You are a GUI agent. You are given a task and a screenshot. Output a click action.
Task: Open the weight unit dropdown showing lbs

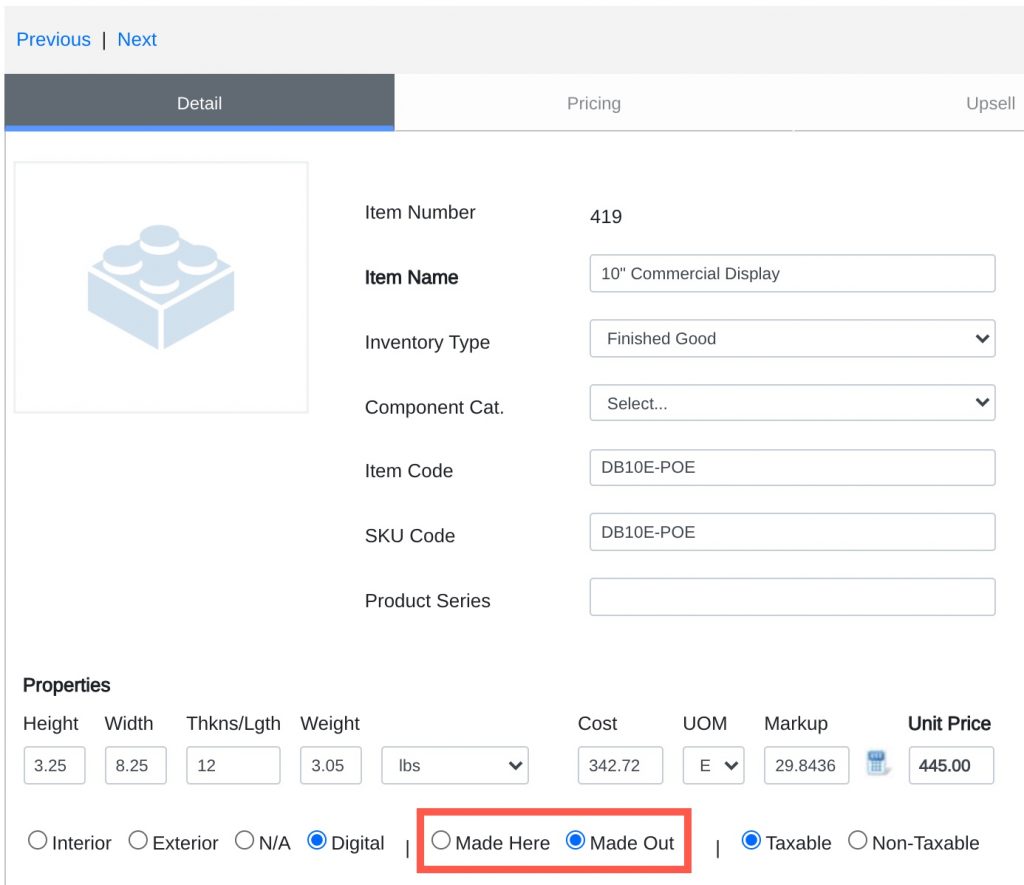(454, 764)
